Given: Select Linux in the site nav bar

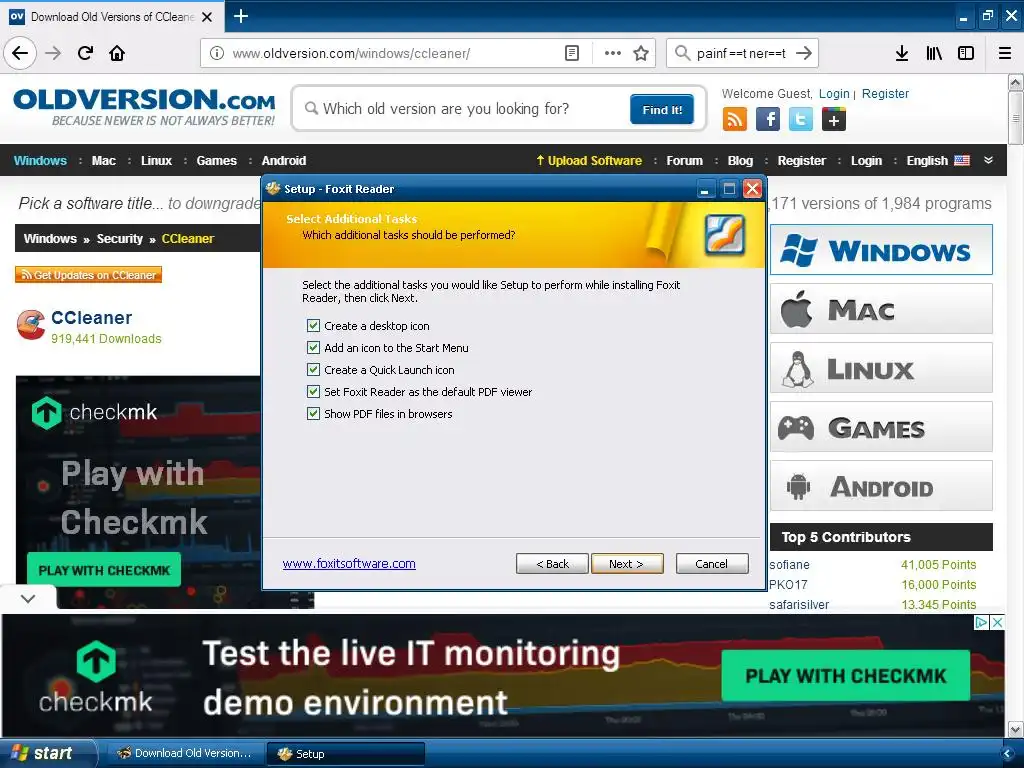Looking at the screenshot, I should 156,161.
